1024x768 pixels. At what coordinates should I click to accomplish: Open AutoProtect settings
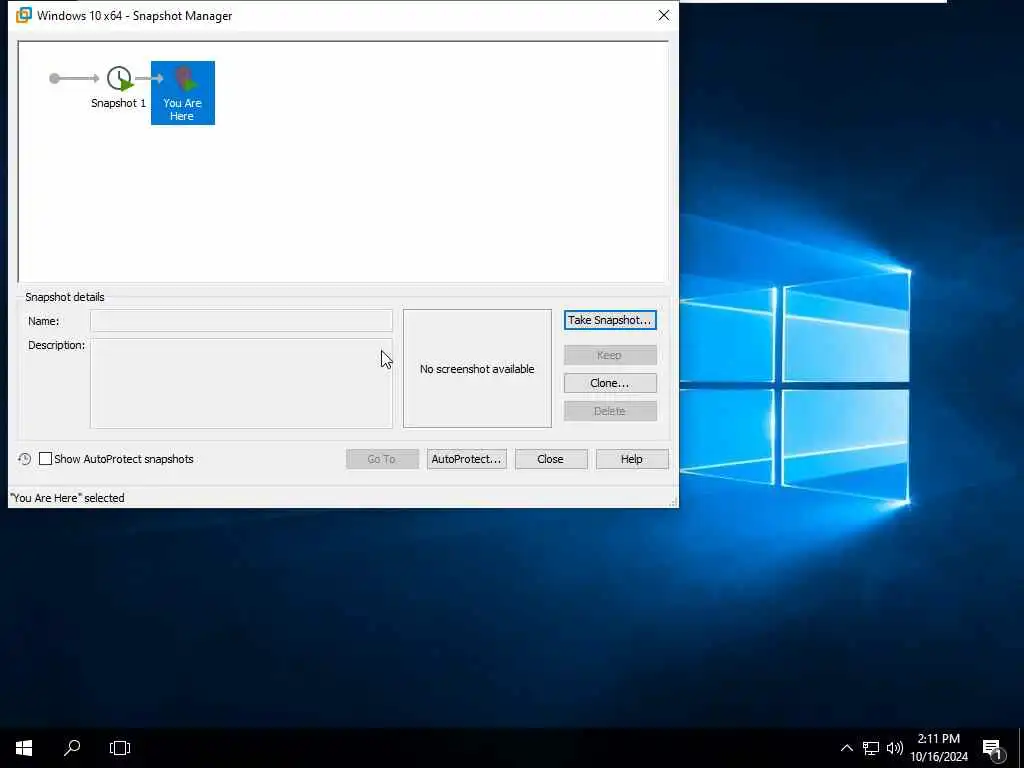(466, 459)
